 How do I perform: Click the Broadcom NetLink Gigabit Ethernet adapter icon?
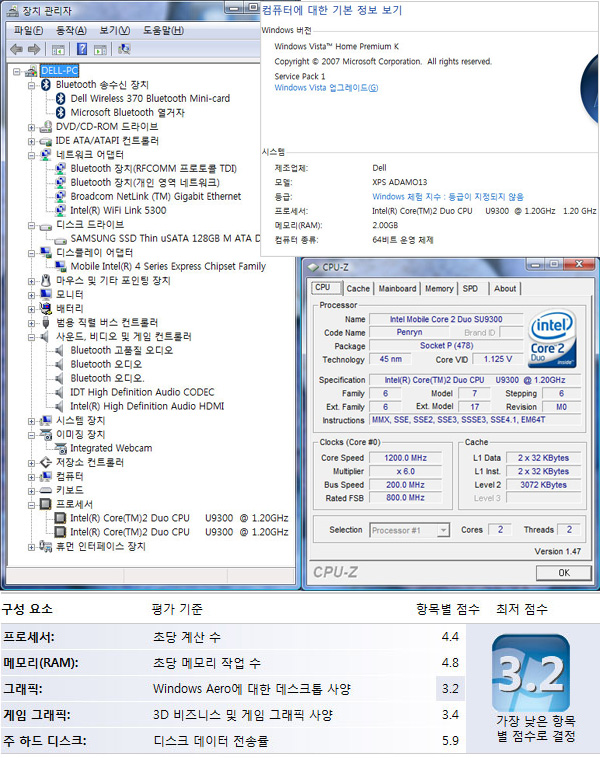coord(60,196)
